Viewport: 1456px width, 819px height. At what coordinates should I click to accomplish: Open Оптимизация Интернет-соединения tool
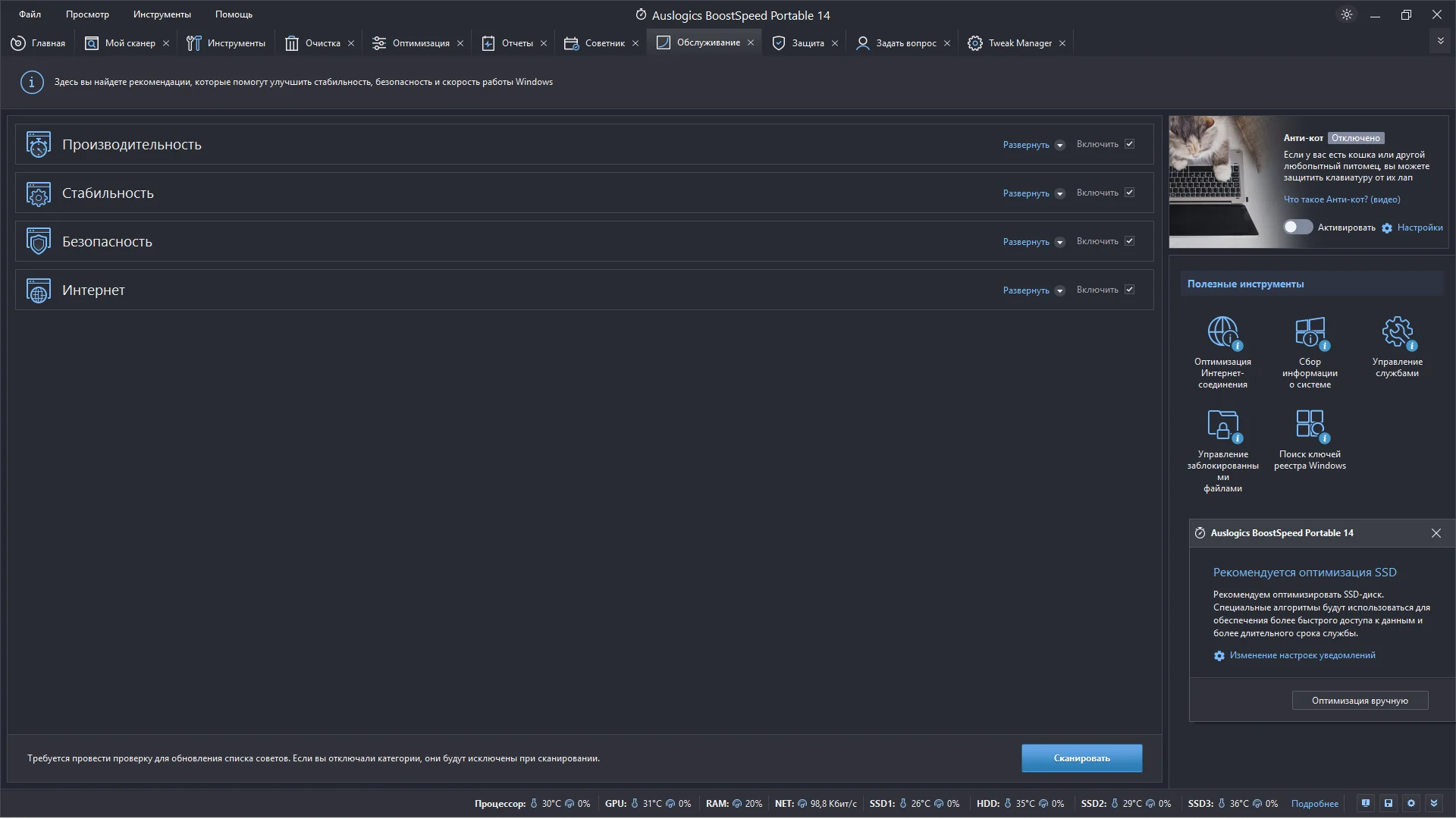tap(1222, 353)
